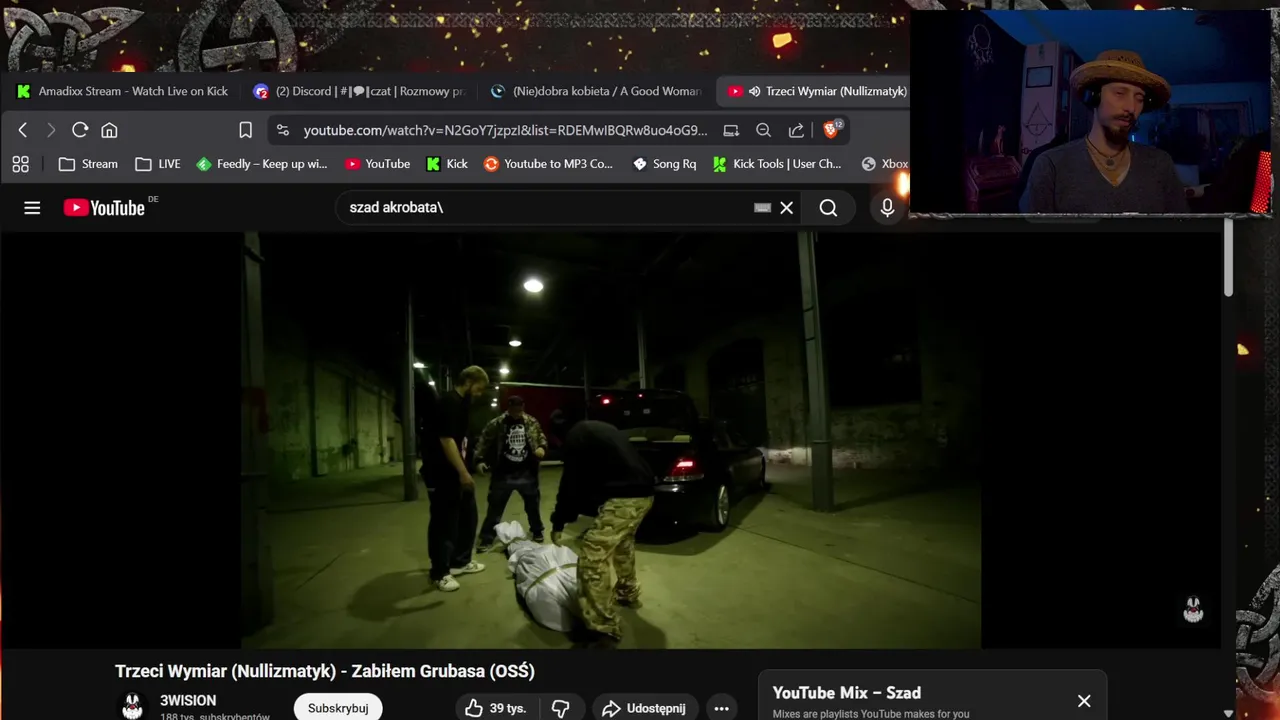Open Brave Shields lion icon

click(831, 130)
